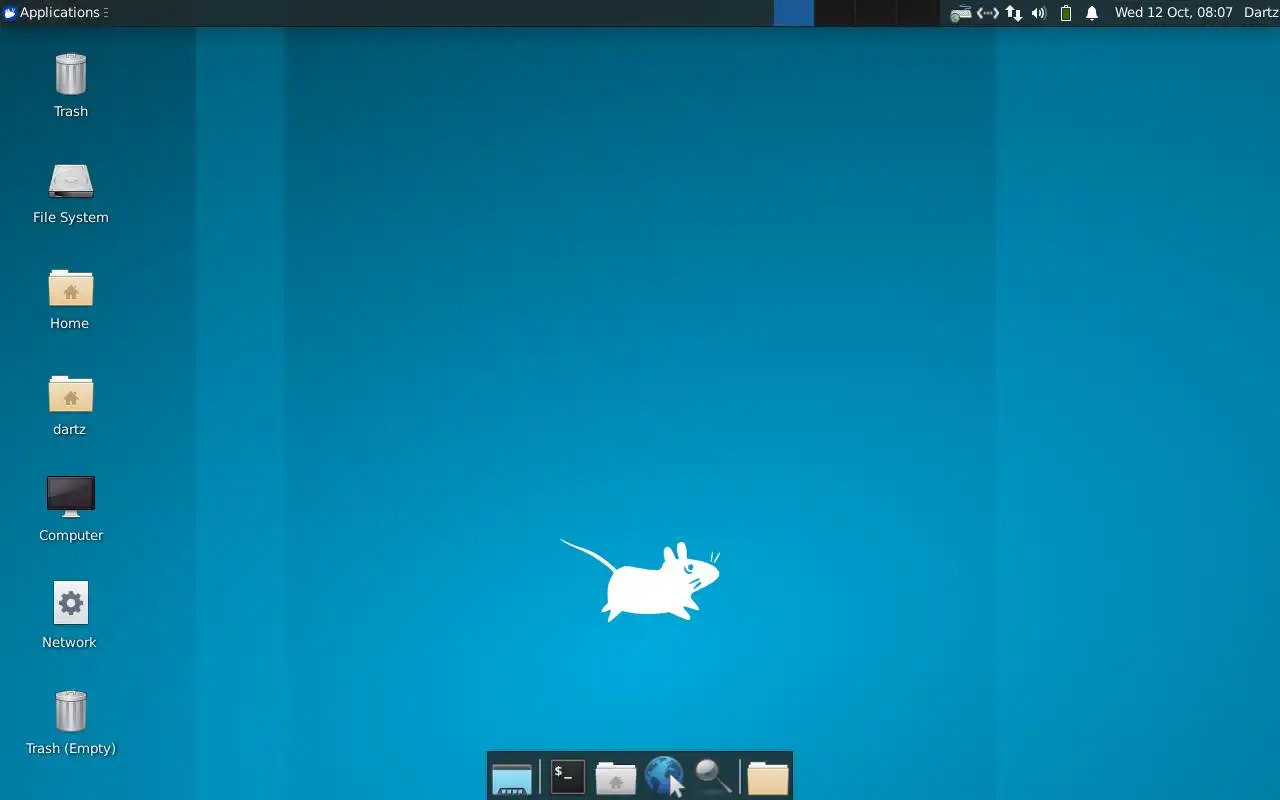Launch the Terminal from the dock
This screenshot has width=1280, height=800.
point(567,776)
